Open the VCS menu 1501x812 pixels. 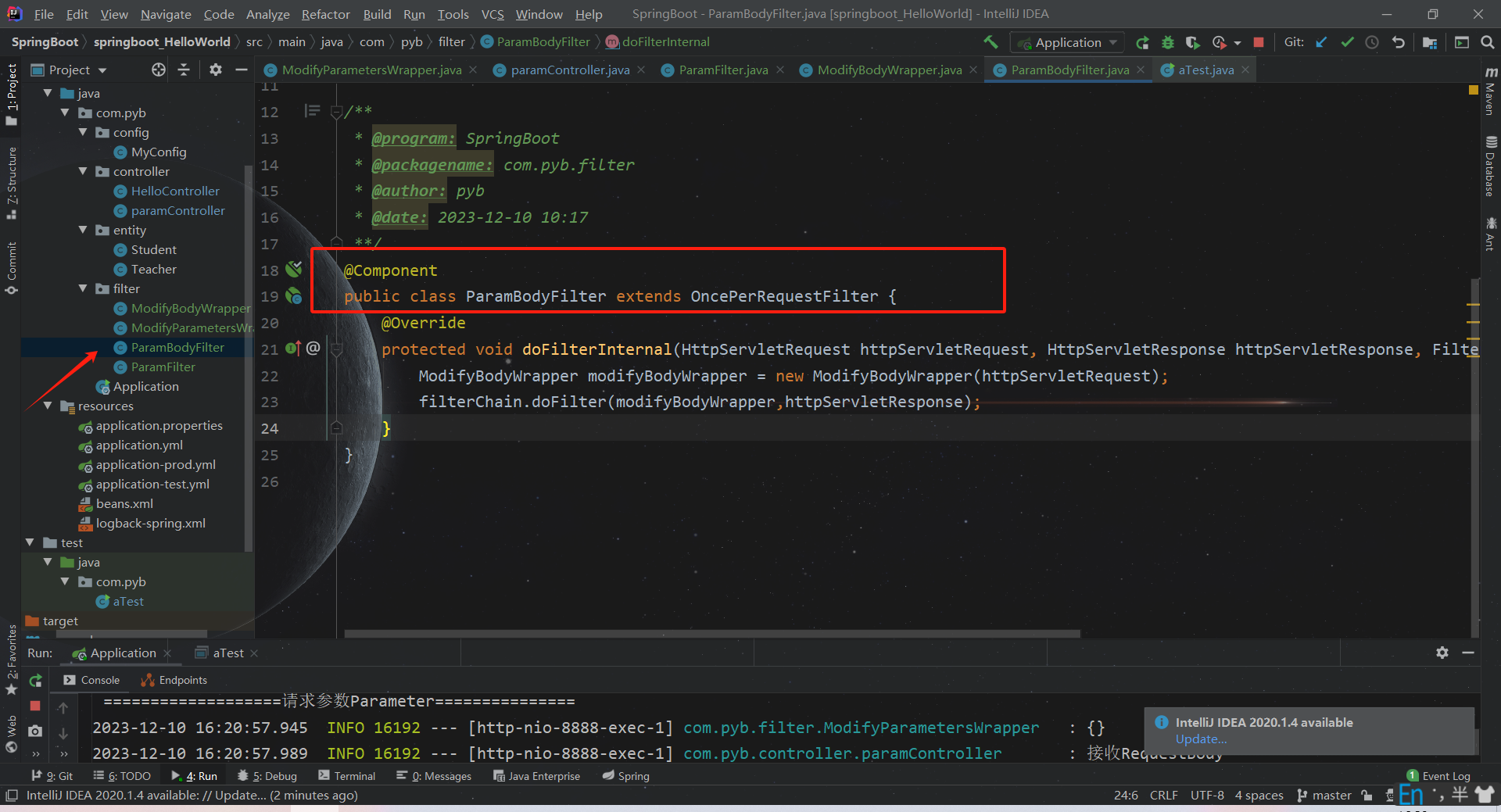493,14
